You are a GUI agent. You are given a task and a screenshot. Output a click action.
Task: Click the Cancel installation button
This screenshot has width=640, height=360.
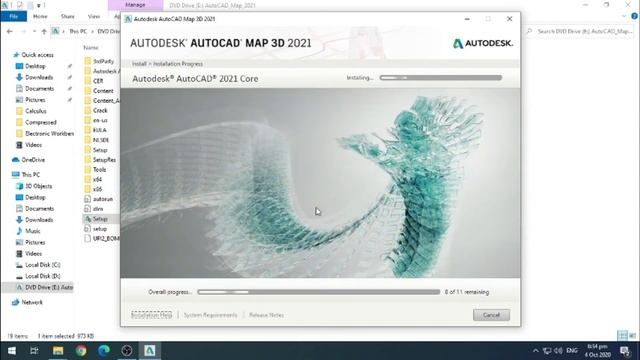point(491,315)
